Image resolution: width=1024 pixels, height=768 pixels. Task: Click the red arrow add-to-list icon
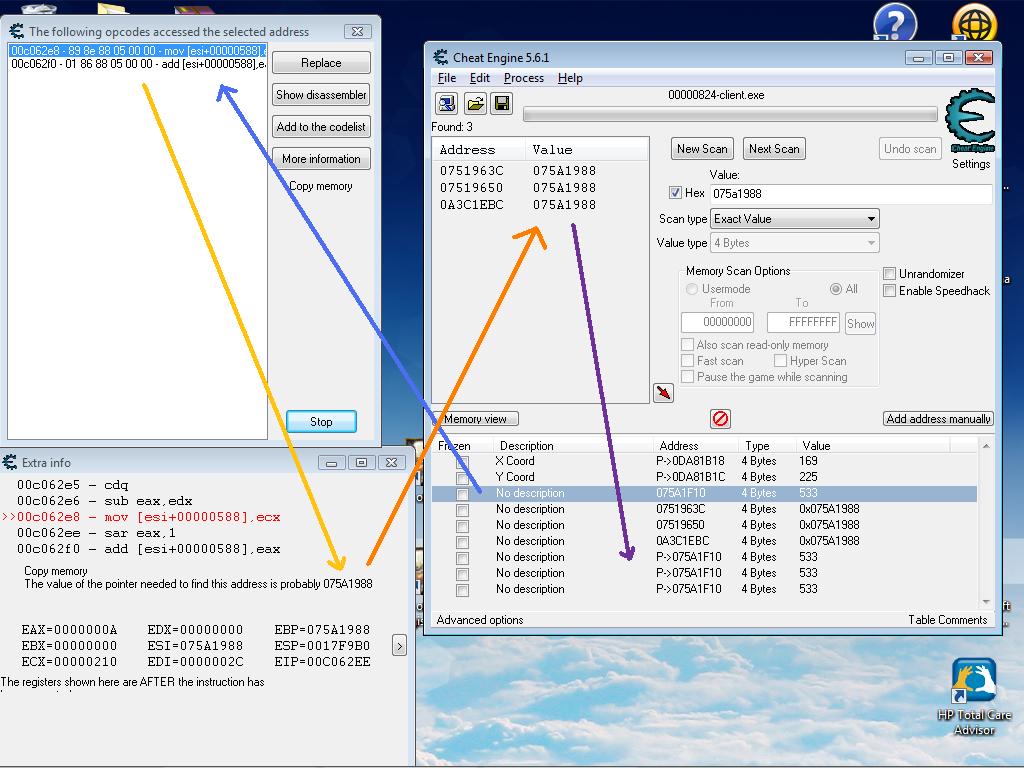coord(663,393)
